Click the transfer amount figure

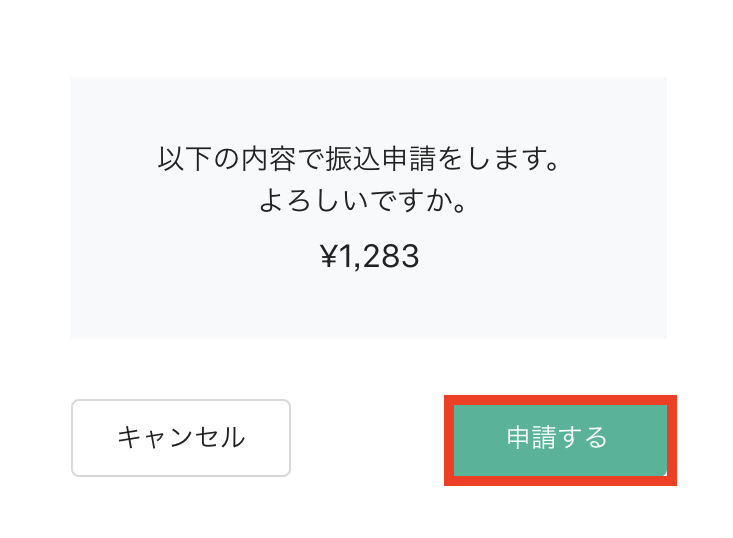coord(369,257)
